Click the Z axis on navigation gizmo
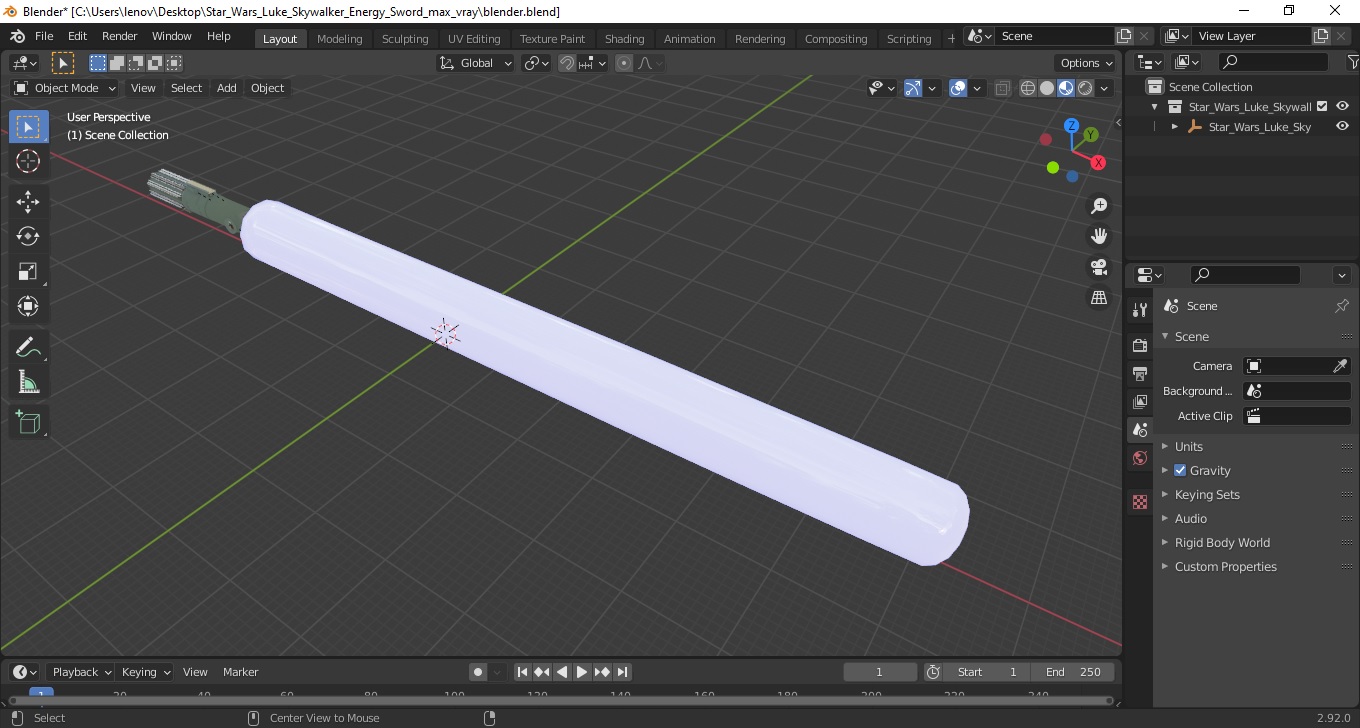The height and width of the screenshot is (728, 1360). pyautogui.click(x=1071, y=126)
